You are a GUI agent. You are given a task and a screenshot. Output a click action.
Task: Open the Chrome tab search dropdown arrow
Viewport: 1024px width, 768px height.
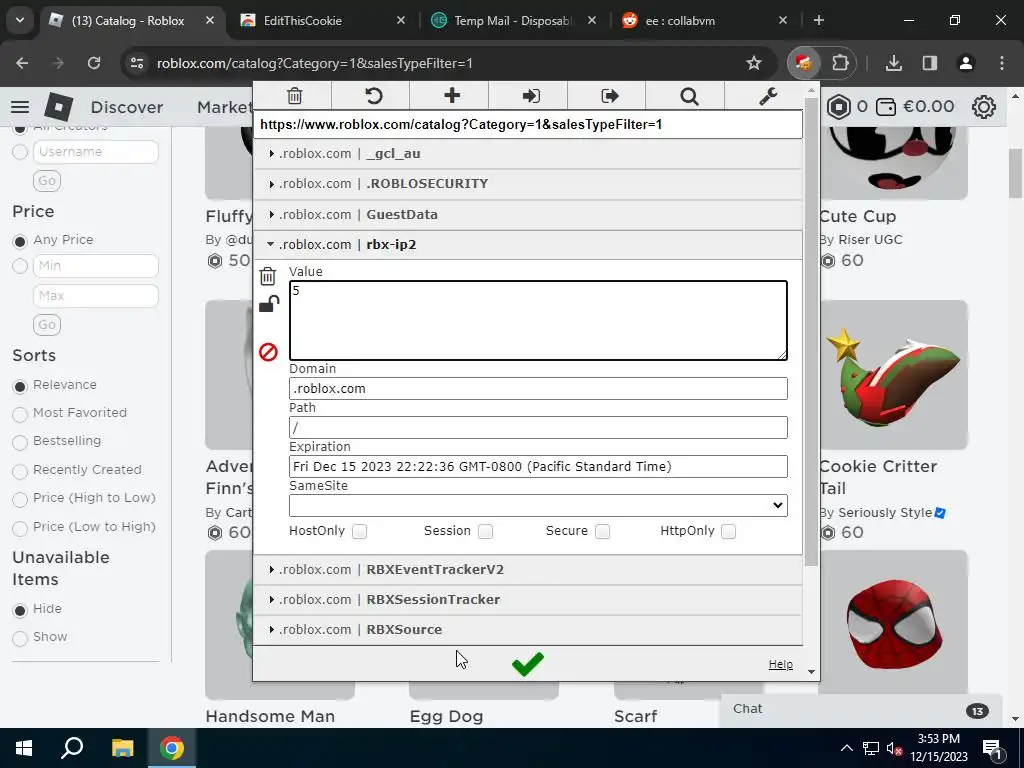(x=20, y=20)
